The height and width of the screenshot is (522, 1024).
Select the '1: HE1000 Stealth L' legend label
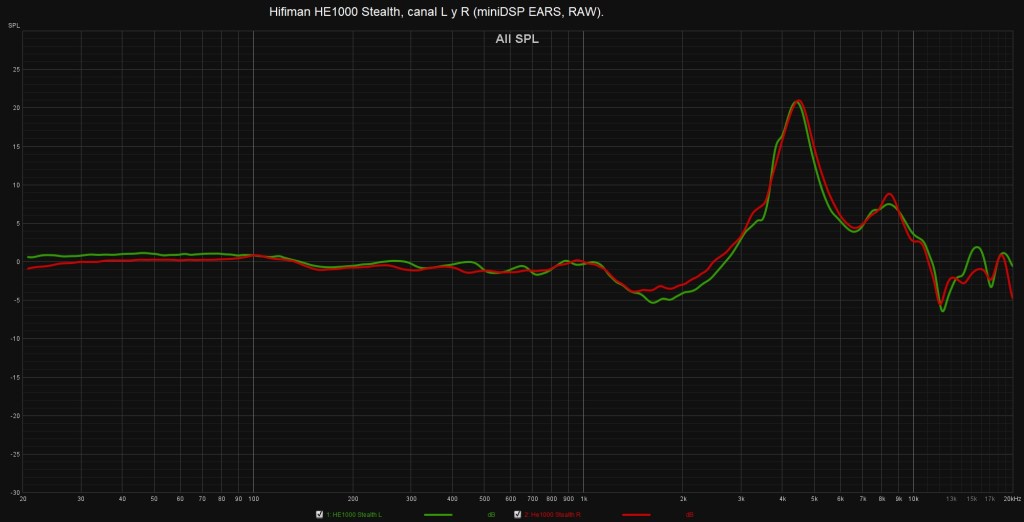358,514
